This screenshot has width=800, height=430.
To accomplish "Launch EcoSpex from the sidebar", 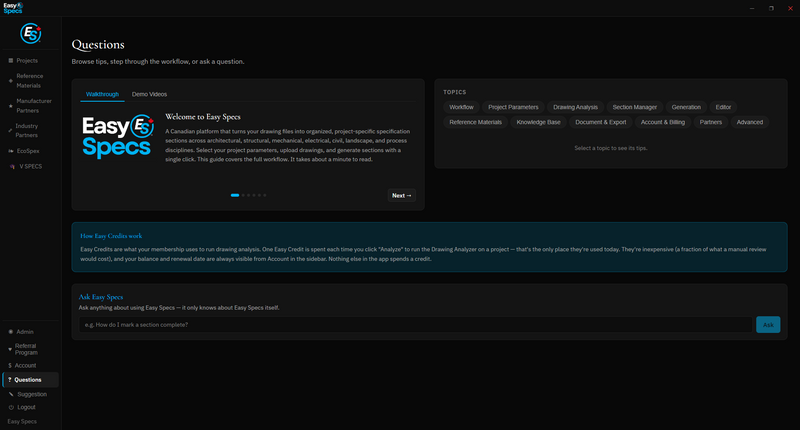I will [28, 151].
